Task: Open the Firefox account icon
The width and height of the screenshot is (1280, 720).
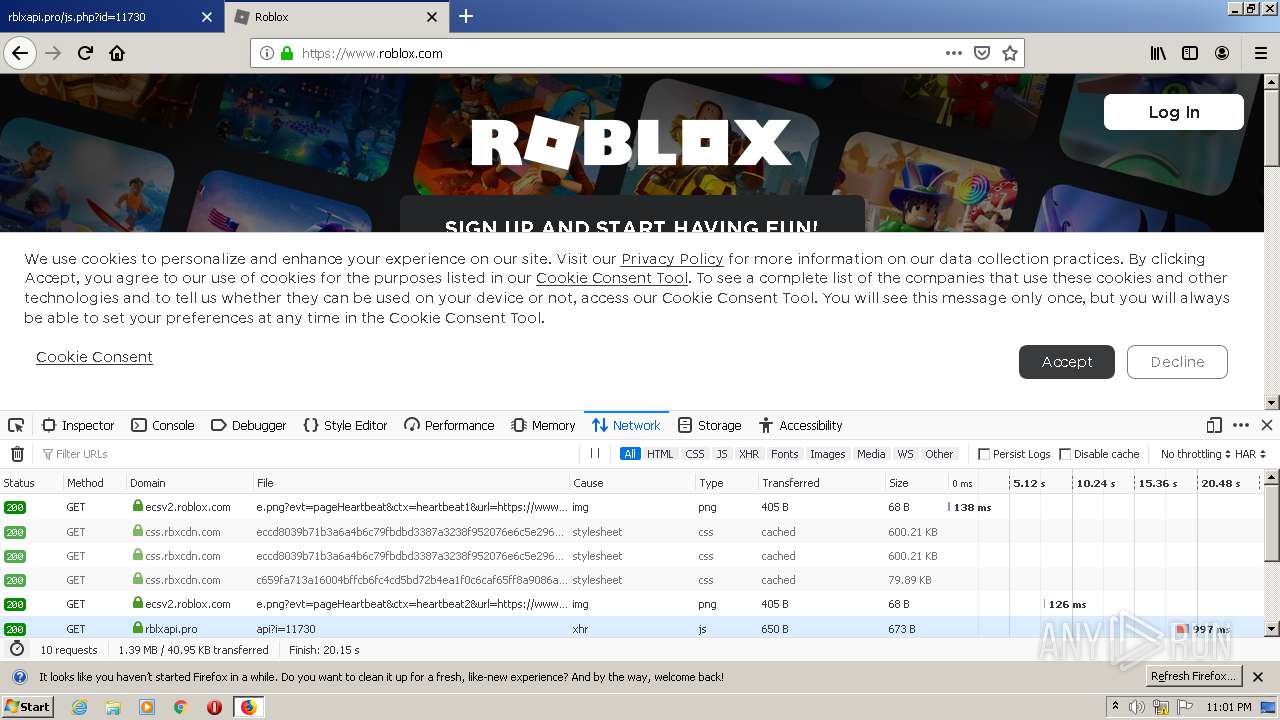Action: [1222, 53]
